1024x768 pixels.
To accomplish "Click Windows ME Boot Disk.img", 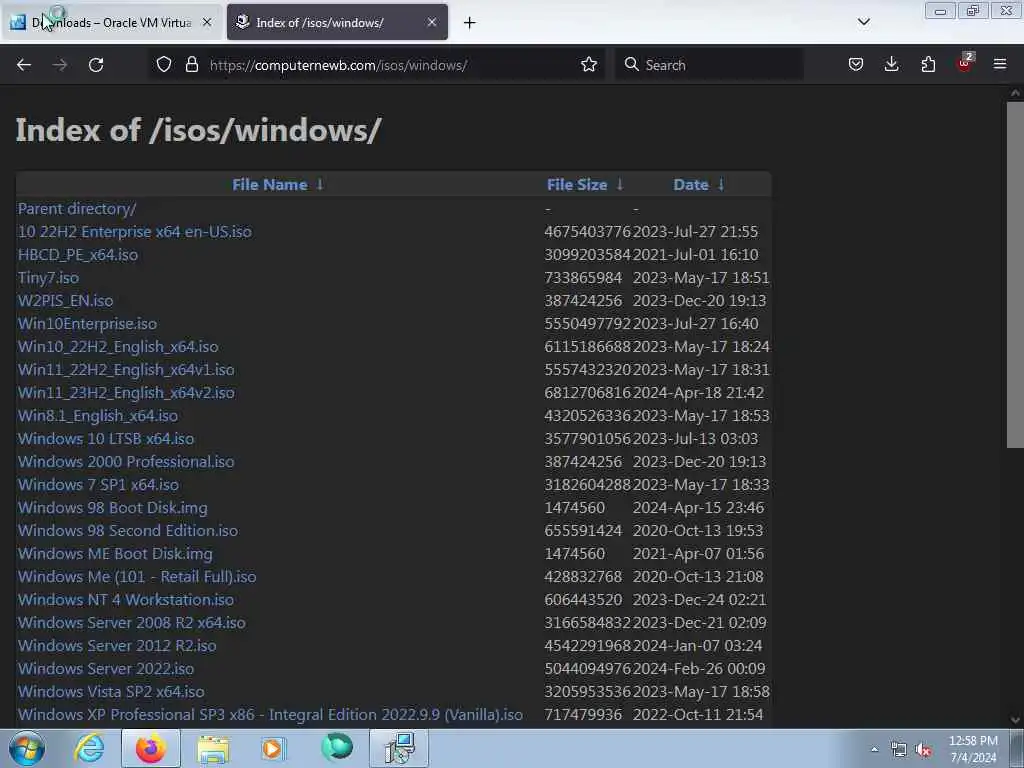I will click(x=115, y=554).
